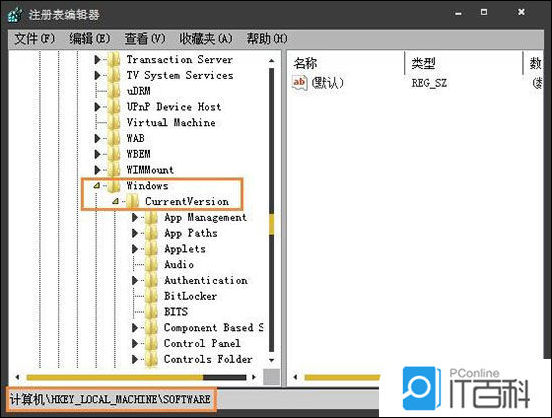The height and width of the screenshot is (418, 552).
Task: Expand the WBEM key
Action: (x=98, y=154)
